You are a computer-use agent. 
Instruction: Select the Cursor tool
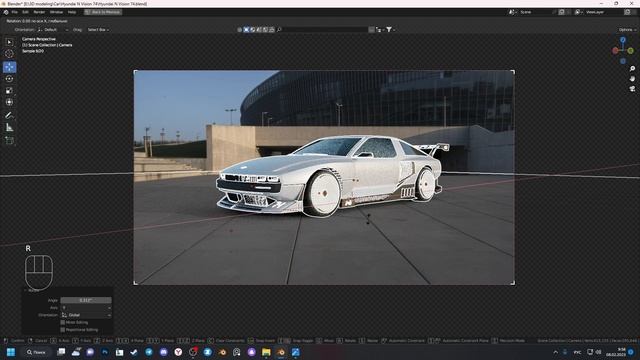click(x=9, y=53)
